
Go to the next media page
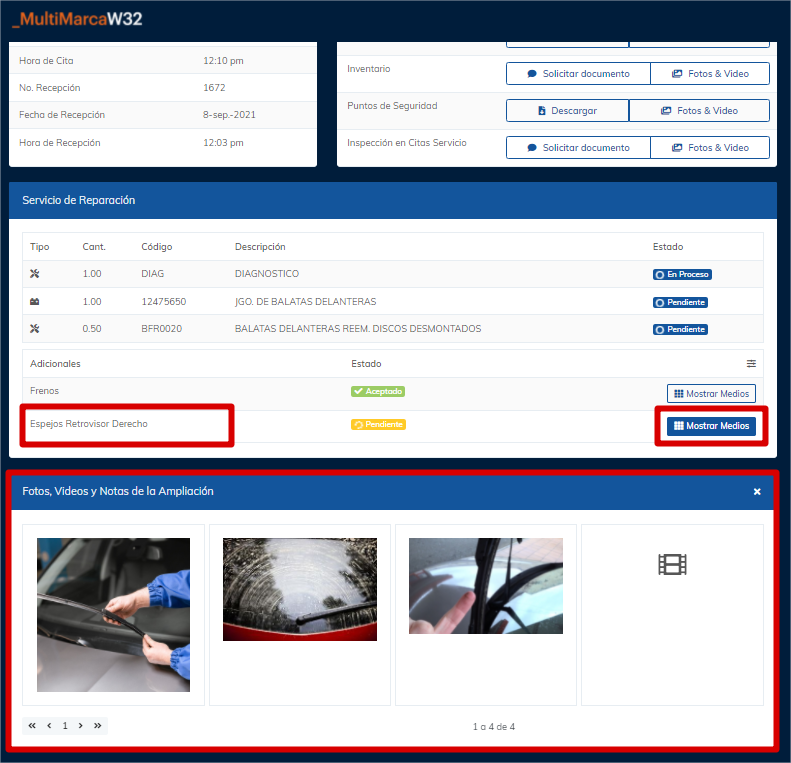[x=81, y=726]
